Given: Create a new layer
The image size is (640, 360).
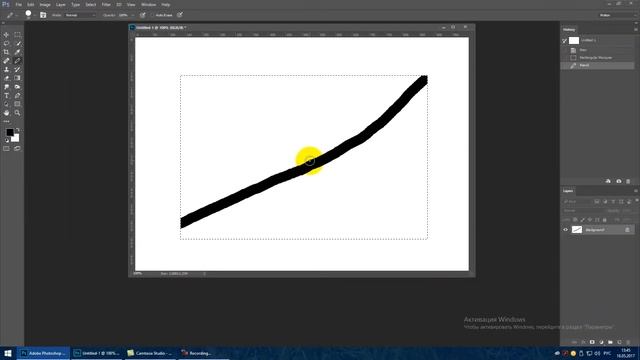Looking at the screenshot, I should point(619,342).
